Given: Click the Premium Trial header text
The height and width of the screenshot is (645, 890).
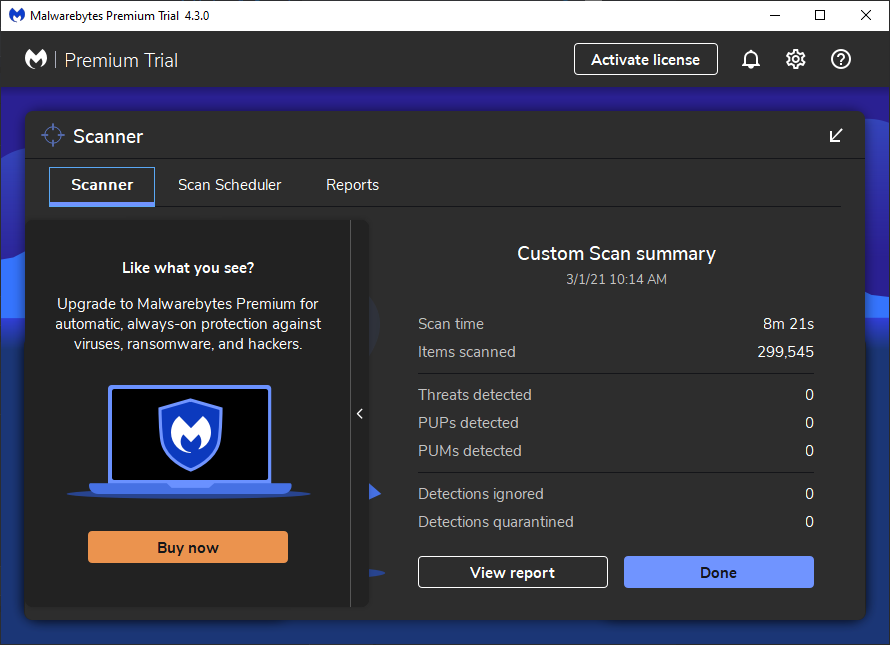Looking at the screenshot, I should pyautogui.click(x=121, y=60).
